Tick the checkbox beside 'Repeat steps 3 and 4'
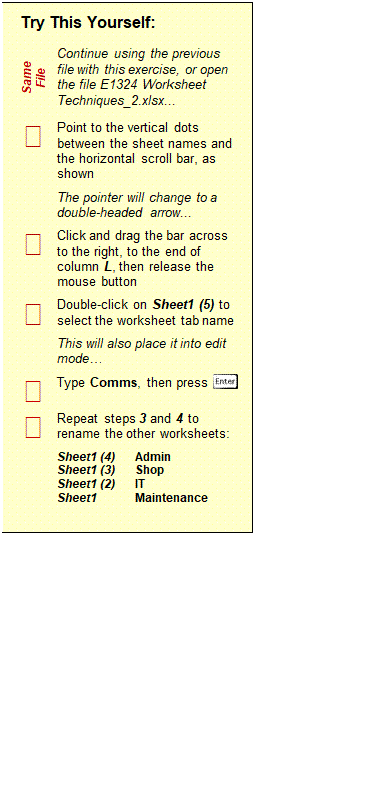Screen dimensions: 381x801 [33, 427]
